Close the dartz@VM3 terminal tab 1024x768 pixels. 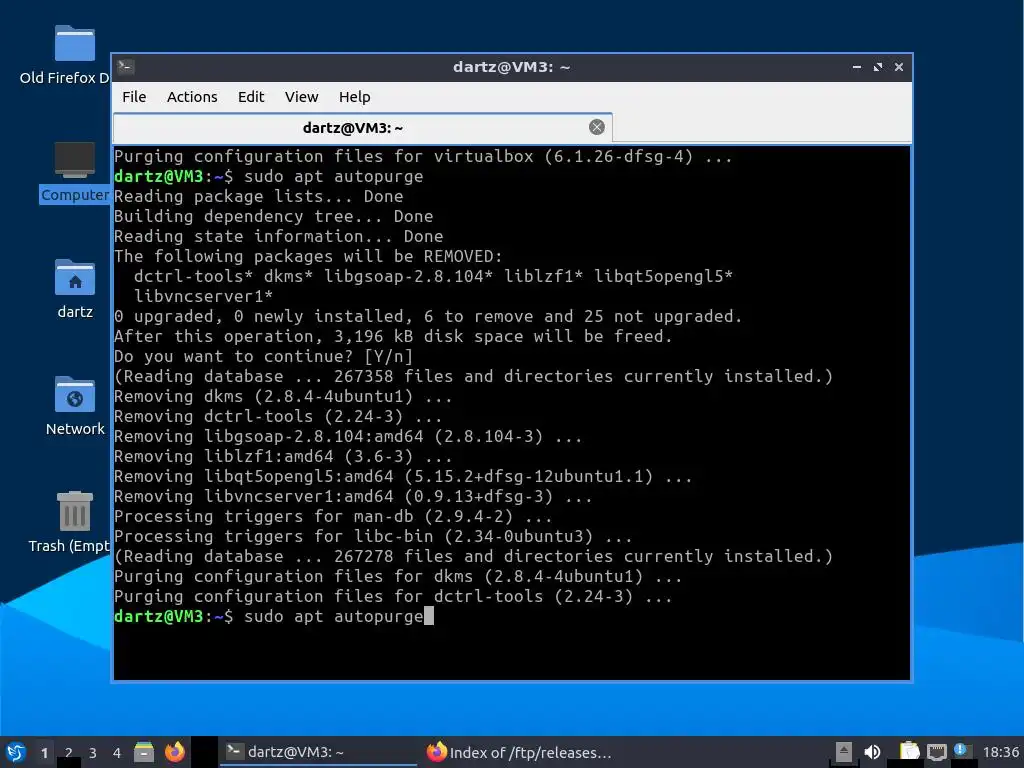point(596,127)
